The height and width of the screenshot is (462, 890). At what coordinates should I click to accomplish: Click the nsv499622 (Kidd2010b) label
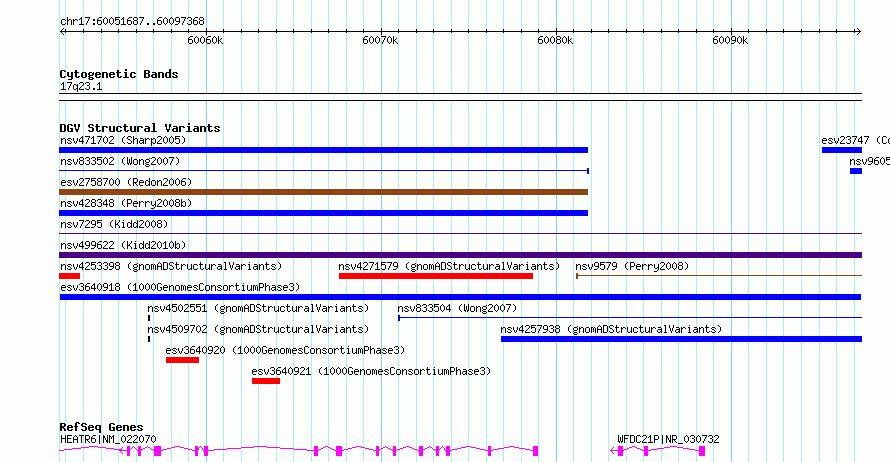tap(123, 245)
